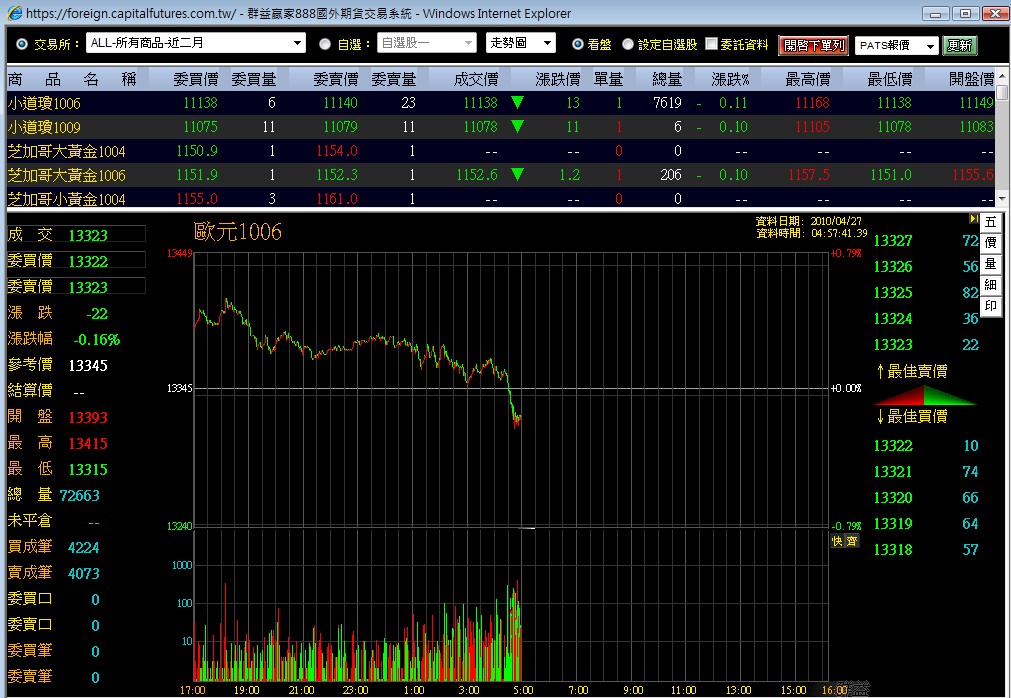1011x698 pixels.
Task: Click the Internet Explorer icon in title bar
Action: 14,13
